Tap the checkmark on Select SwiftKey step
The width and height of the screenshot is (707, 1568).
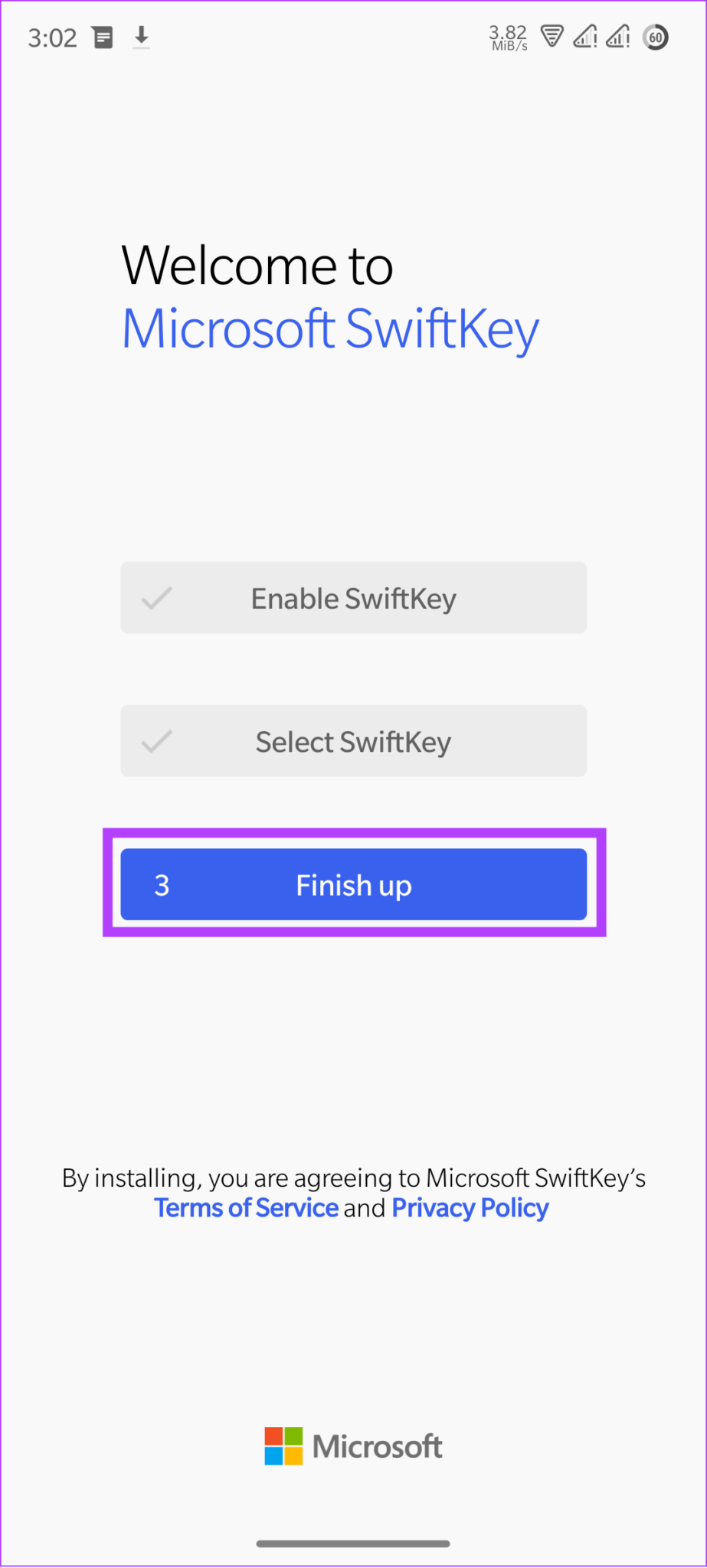[x=157, y=741]
